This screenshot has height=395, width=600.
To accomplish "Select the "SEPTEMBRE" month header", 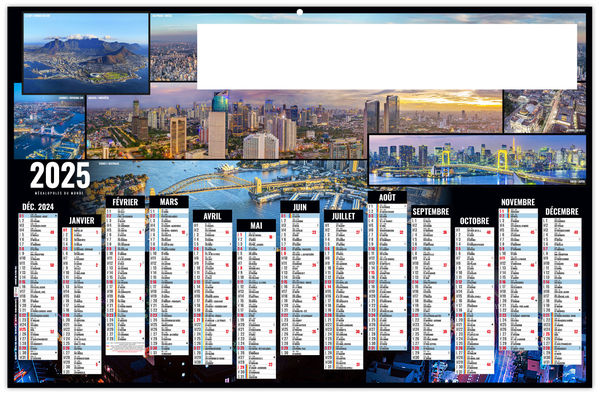I will click(x=430, y=211).
